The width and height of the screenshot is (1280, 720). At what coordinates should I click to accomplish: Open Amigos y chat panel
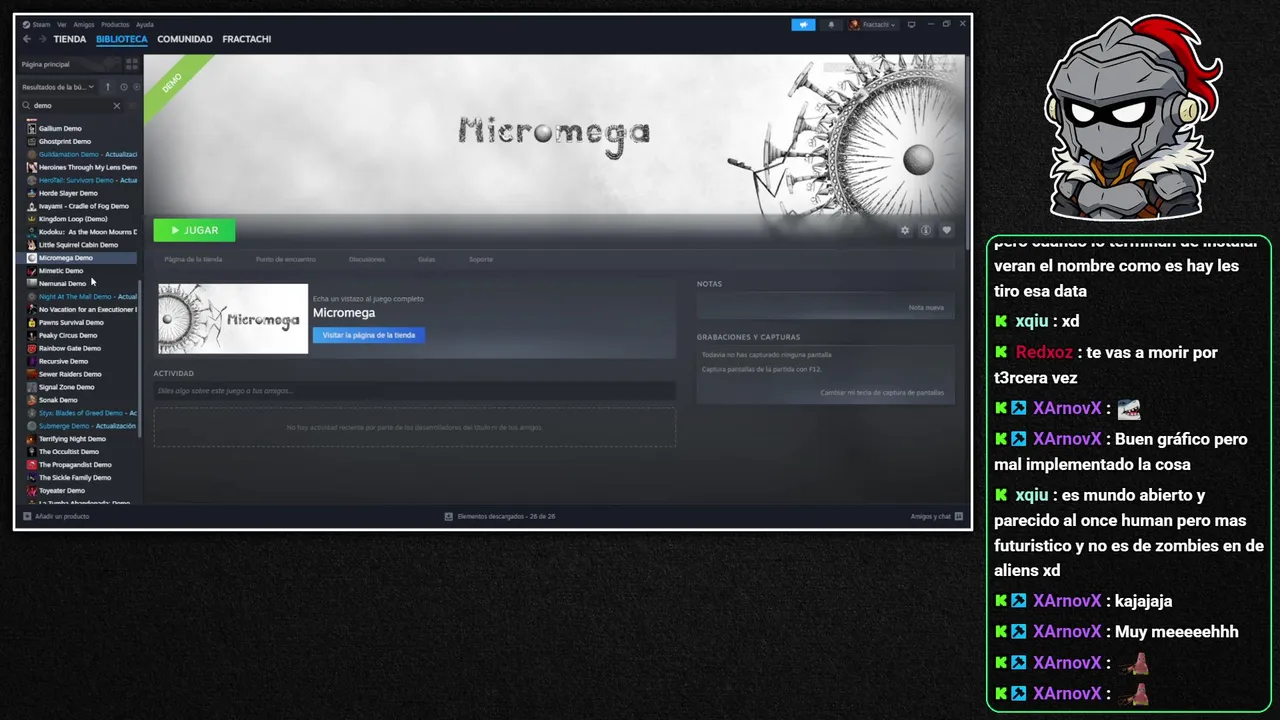point(936,517)
